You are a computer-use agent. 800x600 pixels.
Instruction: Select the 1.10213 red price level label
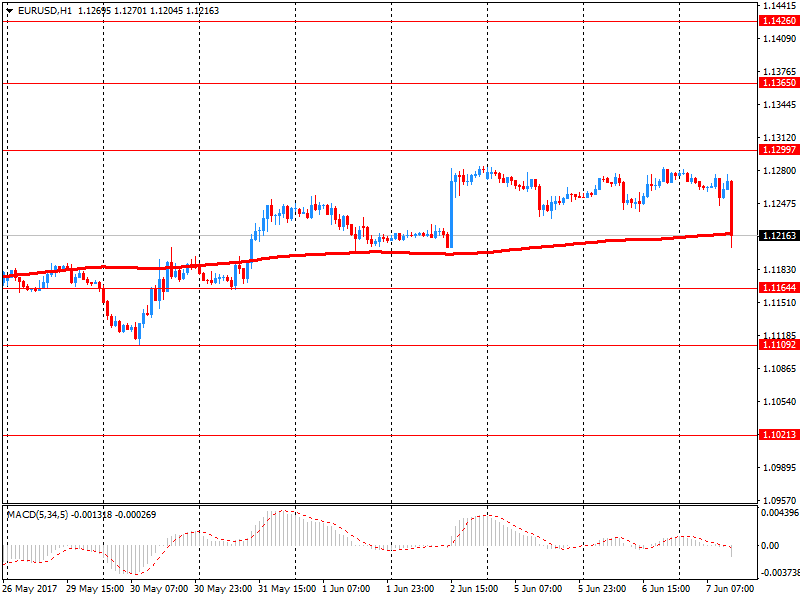click(x=779, y=435)
